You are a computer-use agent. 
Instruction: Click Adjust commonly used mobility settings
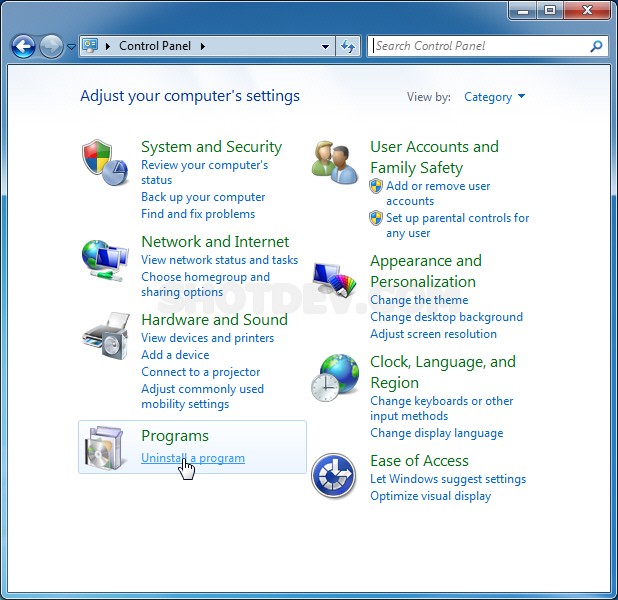203,397
